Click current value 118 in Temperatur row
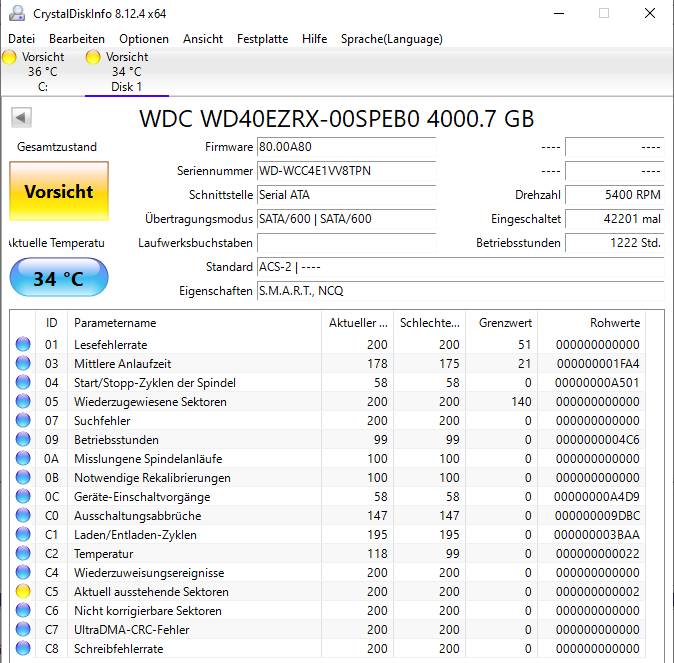 tap(377, 554)
